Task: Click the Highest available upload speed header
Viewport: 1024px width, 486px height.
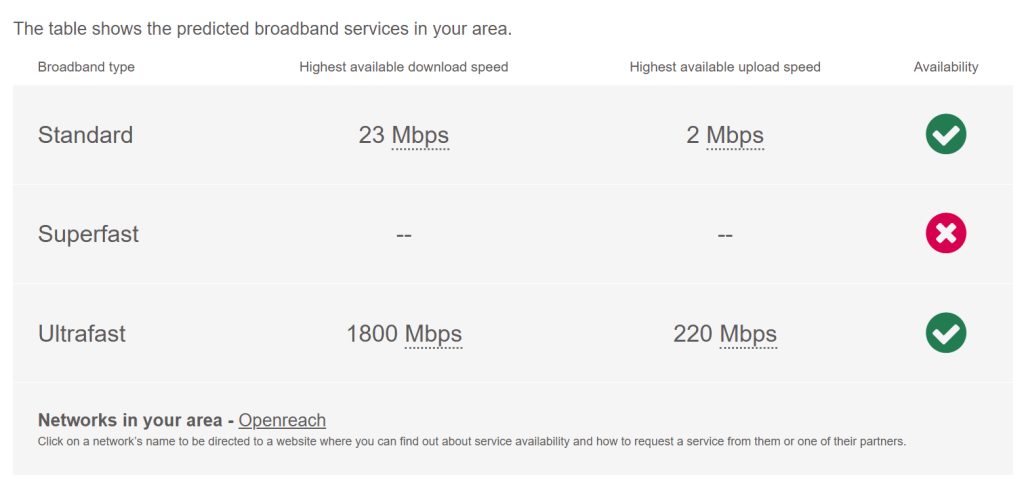Action: tap(725, 67)
